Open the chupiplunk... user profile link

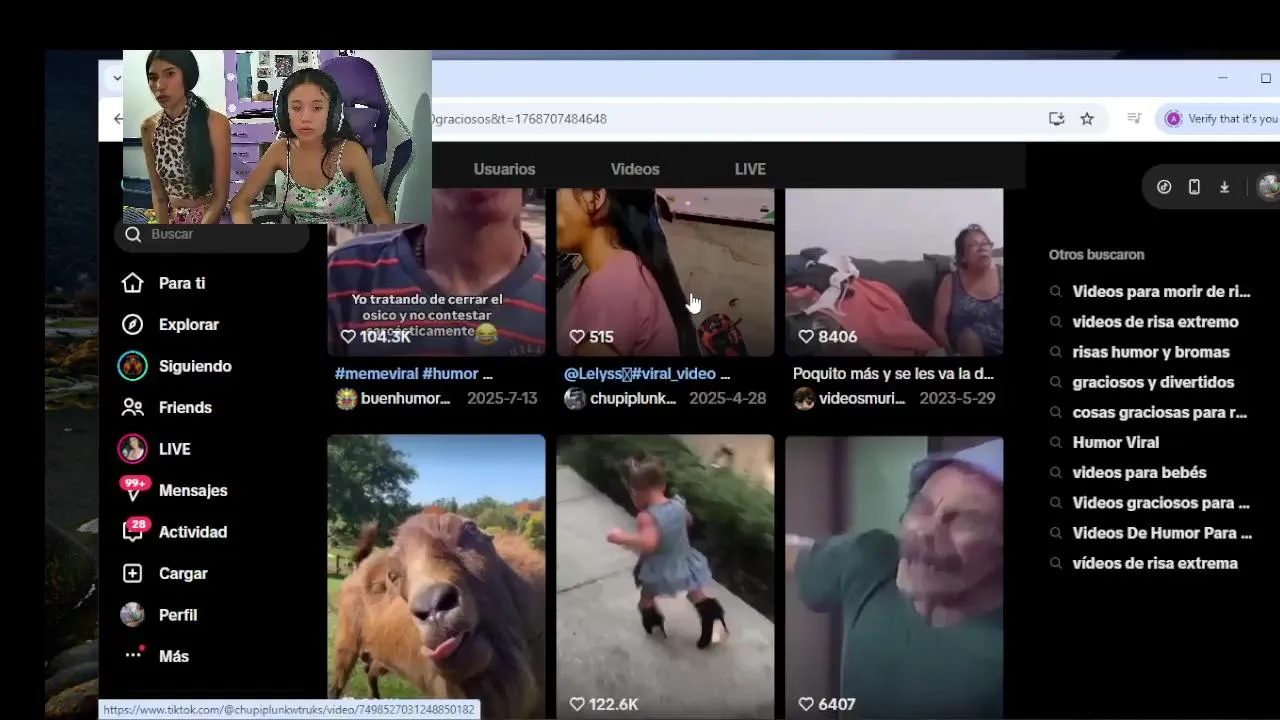point(633,398)
